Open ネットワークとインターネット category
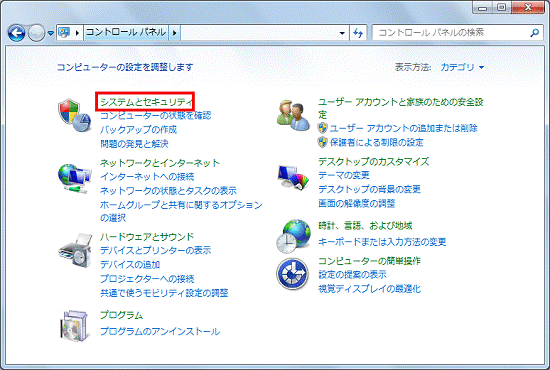Screen dimensions: 550x370 coord(160,163)
